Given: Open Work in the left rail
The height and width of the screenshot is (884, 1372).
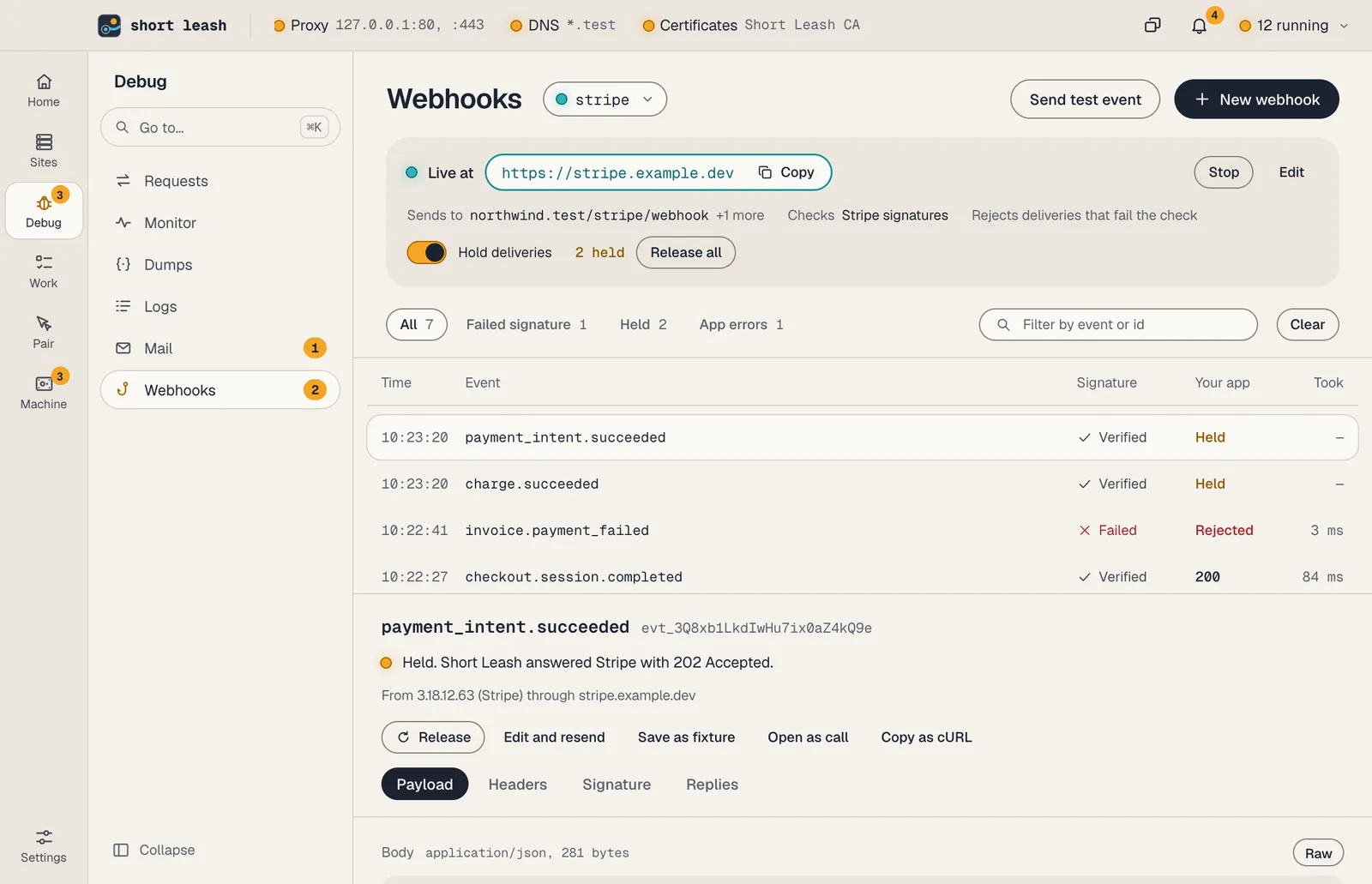Looking at the screenshot, I should [x=44, y=272].
